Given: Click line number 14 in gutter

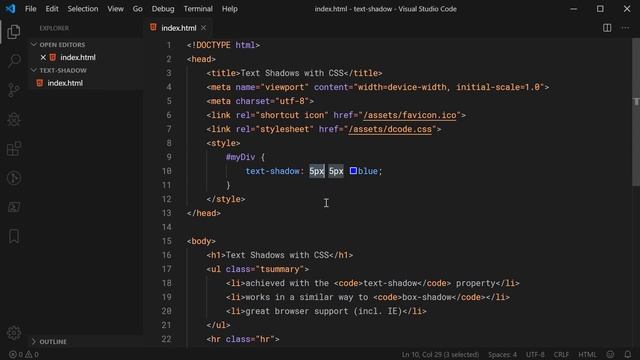Looking at the screenshot, I should (167, 227).
